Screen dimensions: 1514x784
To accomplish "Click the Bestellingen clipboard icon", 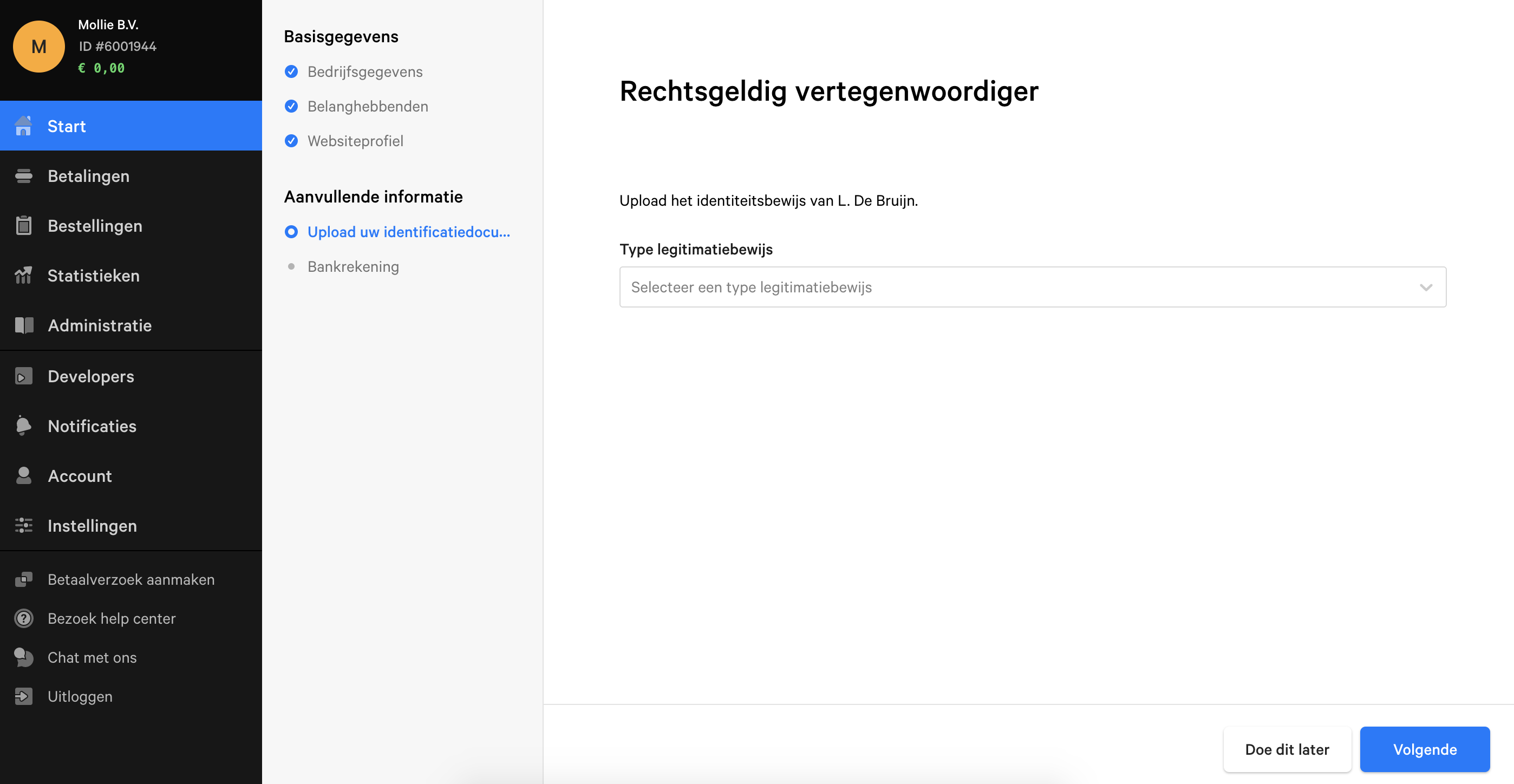I will coord(23,226).
